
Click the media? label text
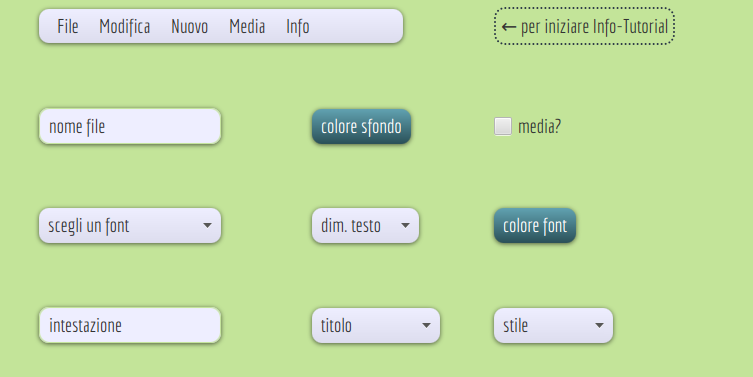point(539,126)
